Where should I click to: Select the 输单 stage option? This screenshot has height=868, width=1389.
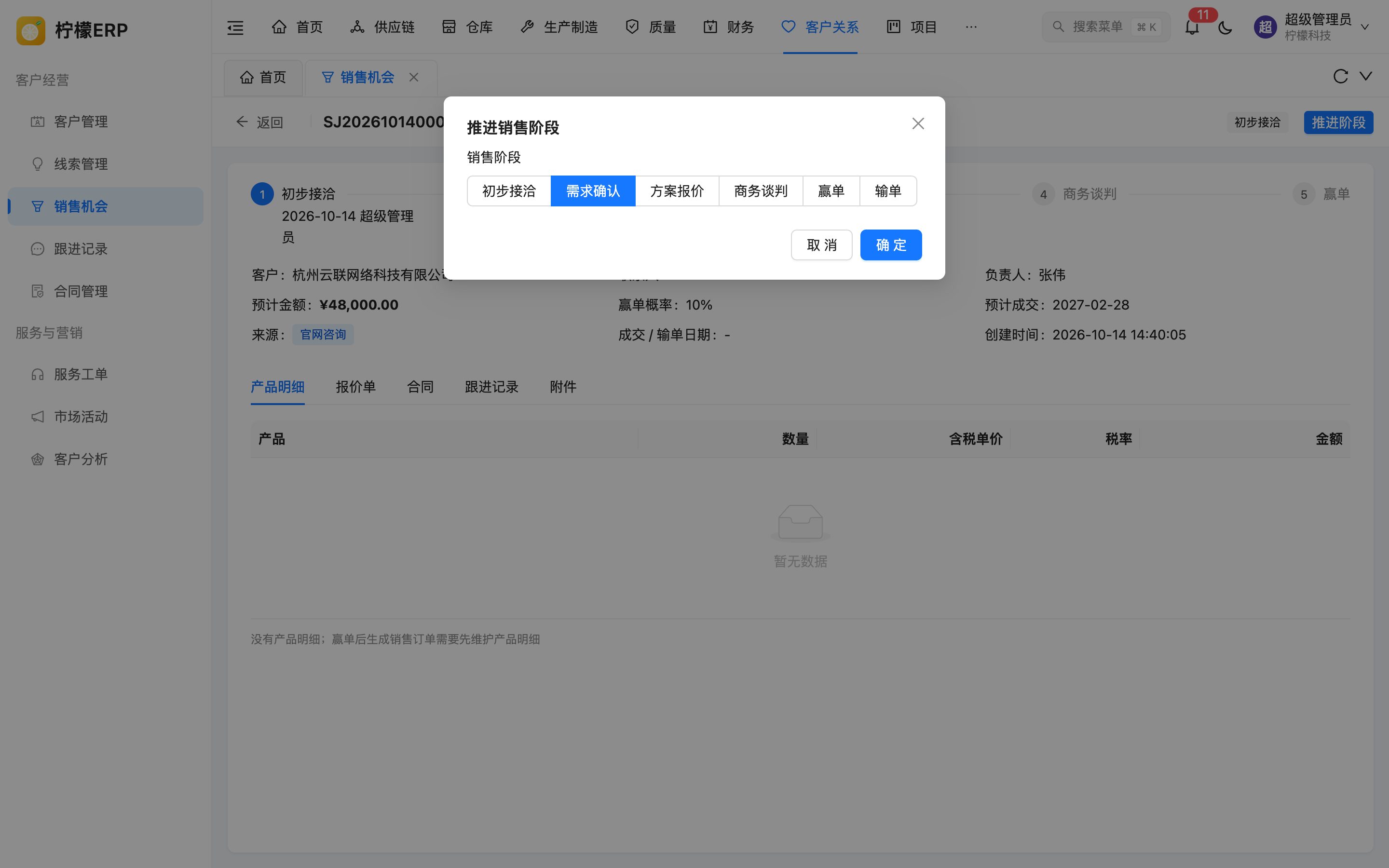click(888, 191)
